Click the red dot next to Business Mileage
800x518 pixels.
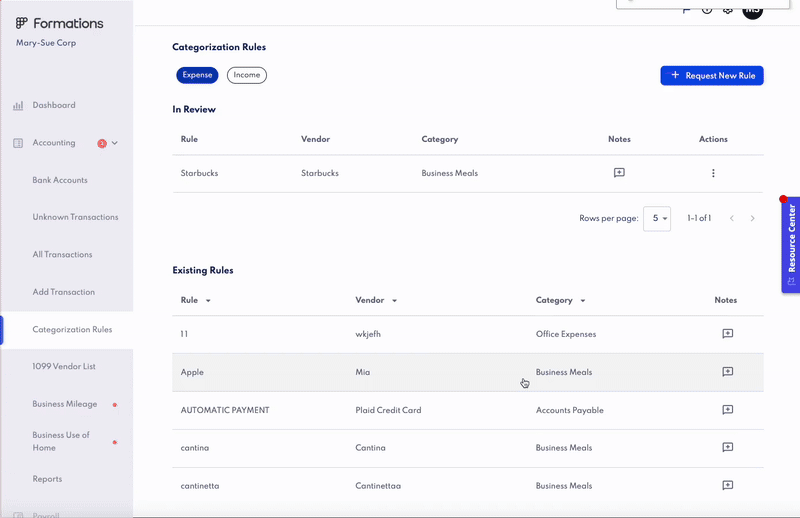tap(115, 405)
